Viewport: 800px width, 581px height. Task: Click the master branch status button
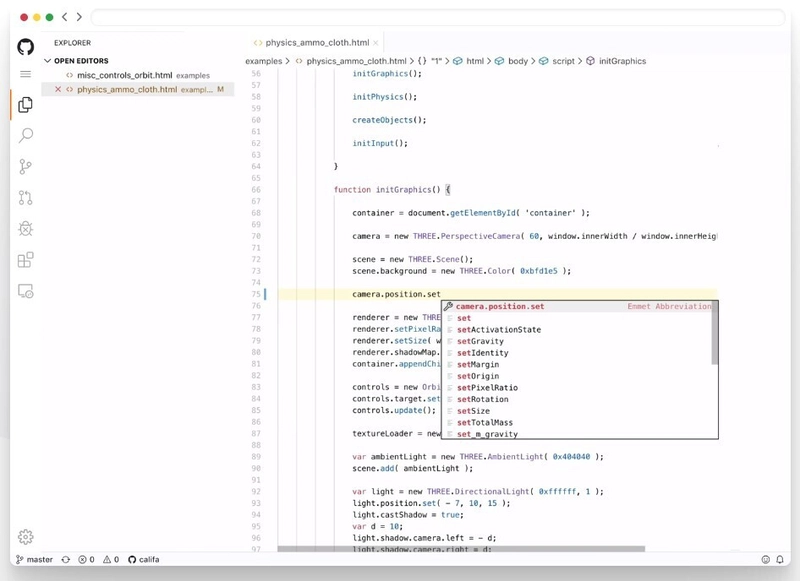35,560
